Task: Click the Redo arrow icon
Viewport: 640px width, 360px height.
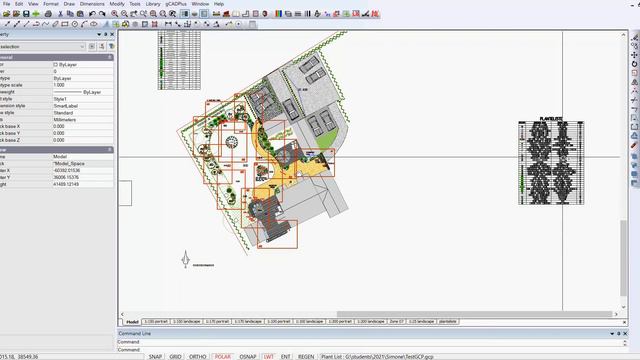Action: click(102, 14)
